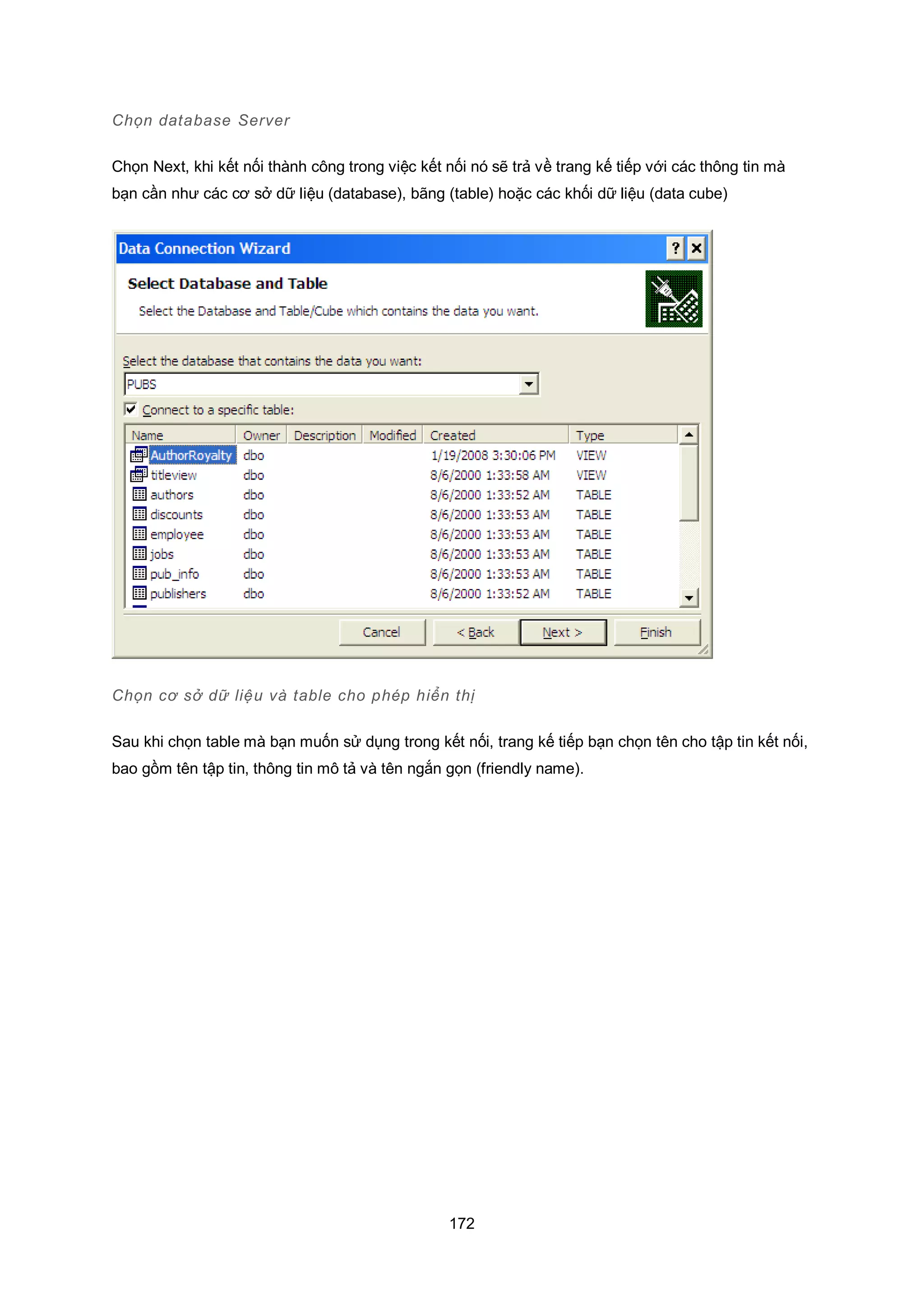Screen dimensions: 924x1306
Task: Click the employee table icon
Action: (x=139, y=534)
